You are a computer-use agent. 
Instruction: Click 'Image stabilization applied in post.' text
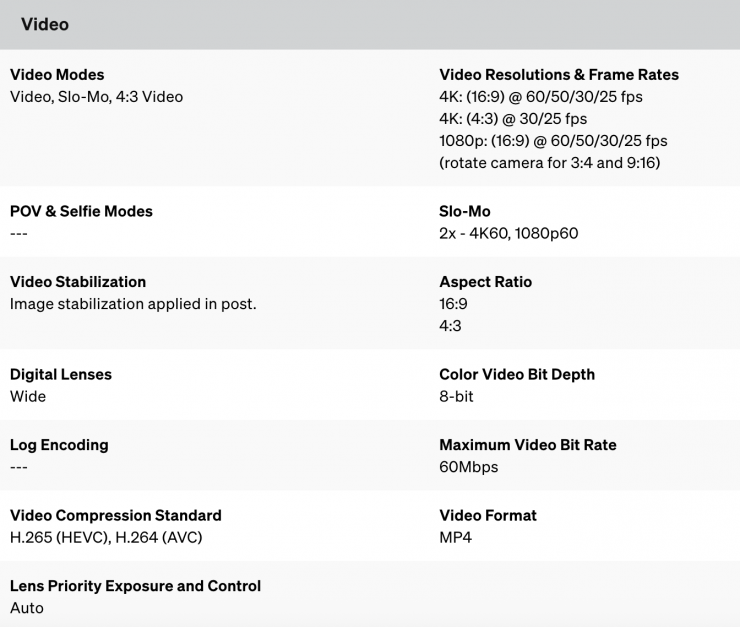133,304
